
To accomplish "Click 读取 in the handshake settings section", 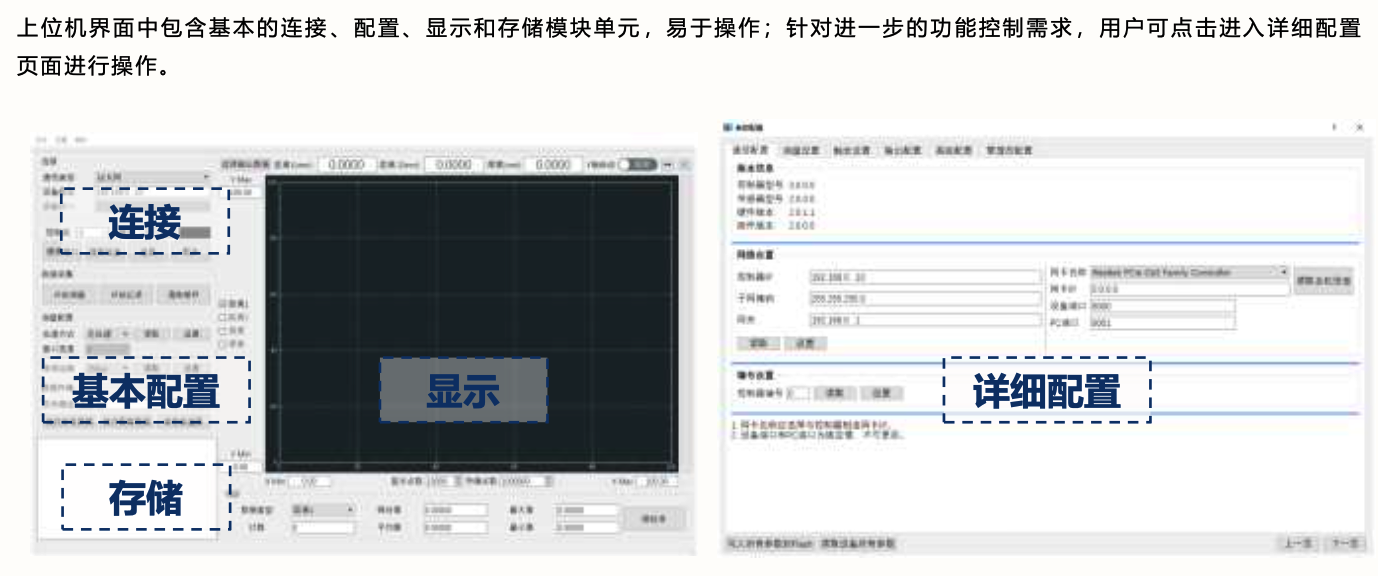I will pyautogui.click(x=832, y=391).
